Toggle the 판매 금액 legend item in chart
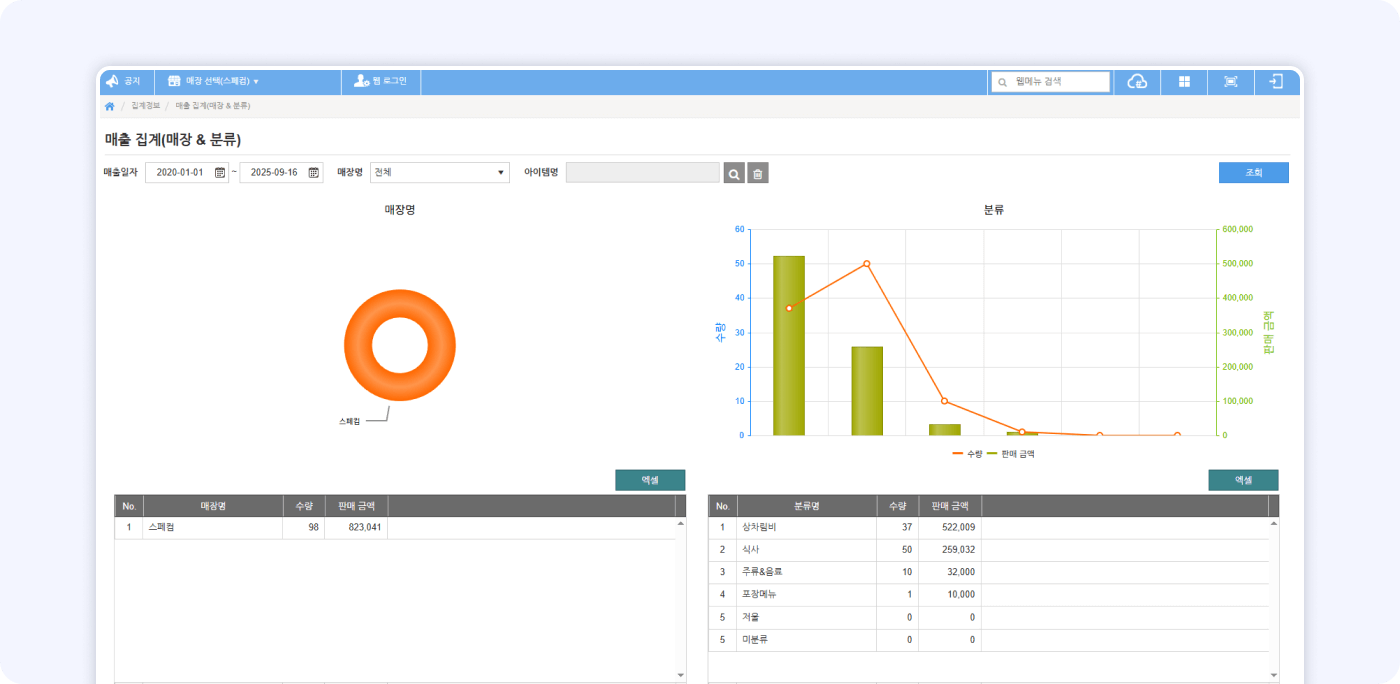 [1011, 454]
